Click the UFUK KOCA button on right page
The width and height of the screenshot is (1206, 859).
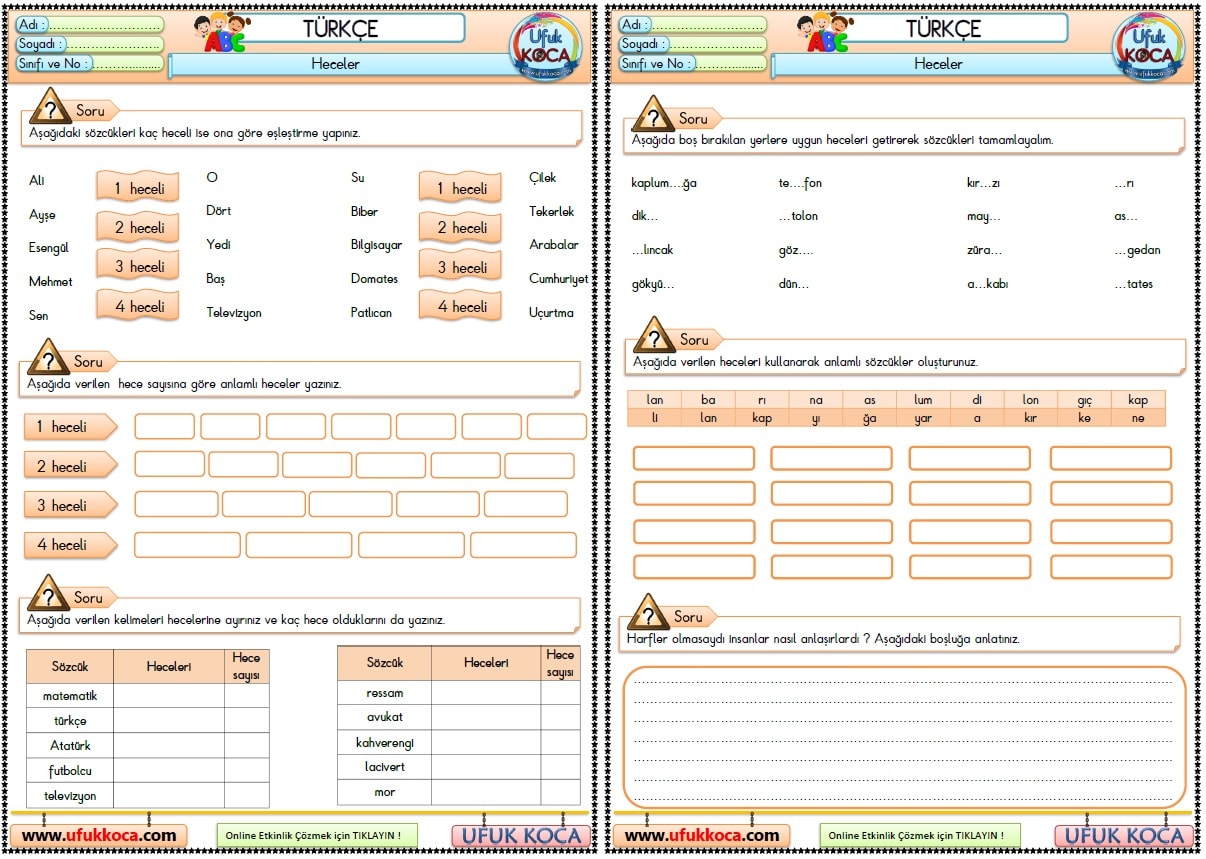click(x=1124, y=836)
